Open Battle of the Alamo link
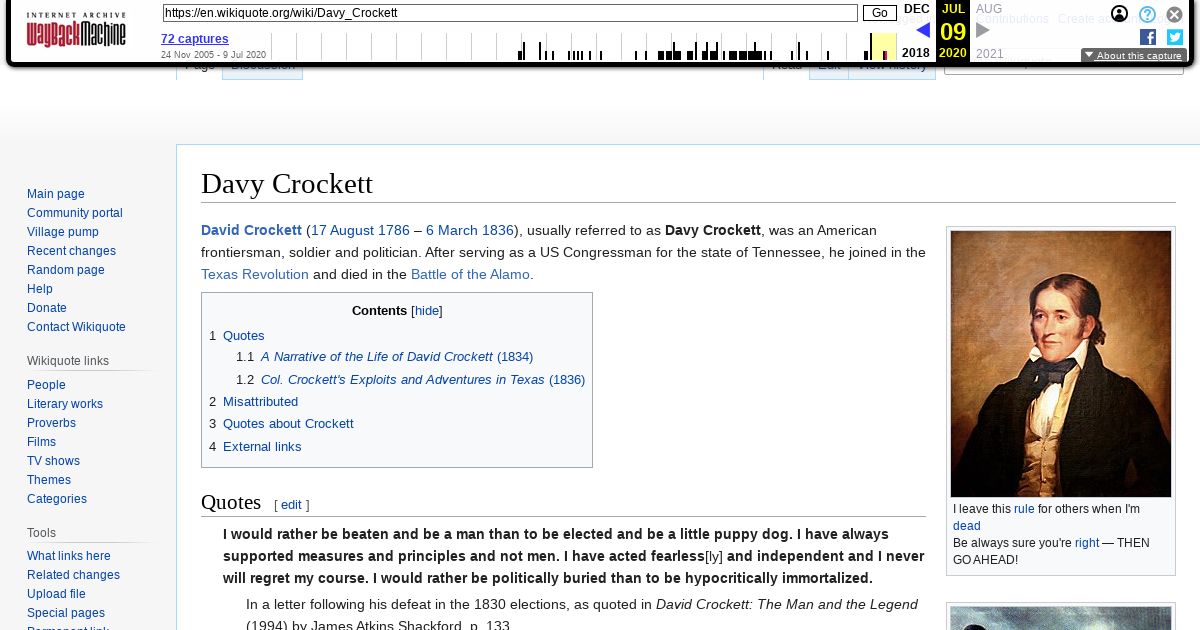The width and height of the screenshot is (1200, 630). (x=470, y=274)
